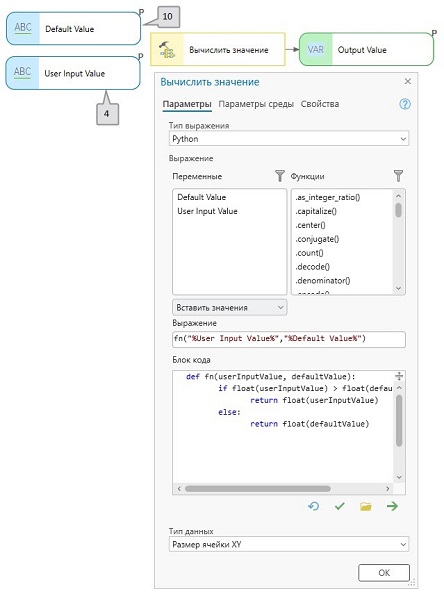Open the Размер ячейки XY data type dropdown
The width and height of the screenshot is (444, 596).
[289, 544]
